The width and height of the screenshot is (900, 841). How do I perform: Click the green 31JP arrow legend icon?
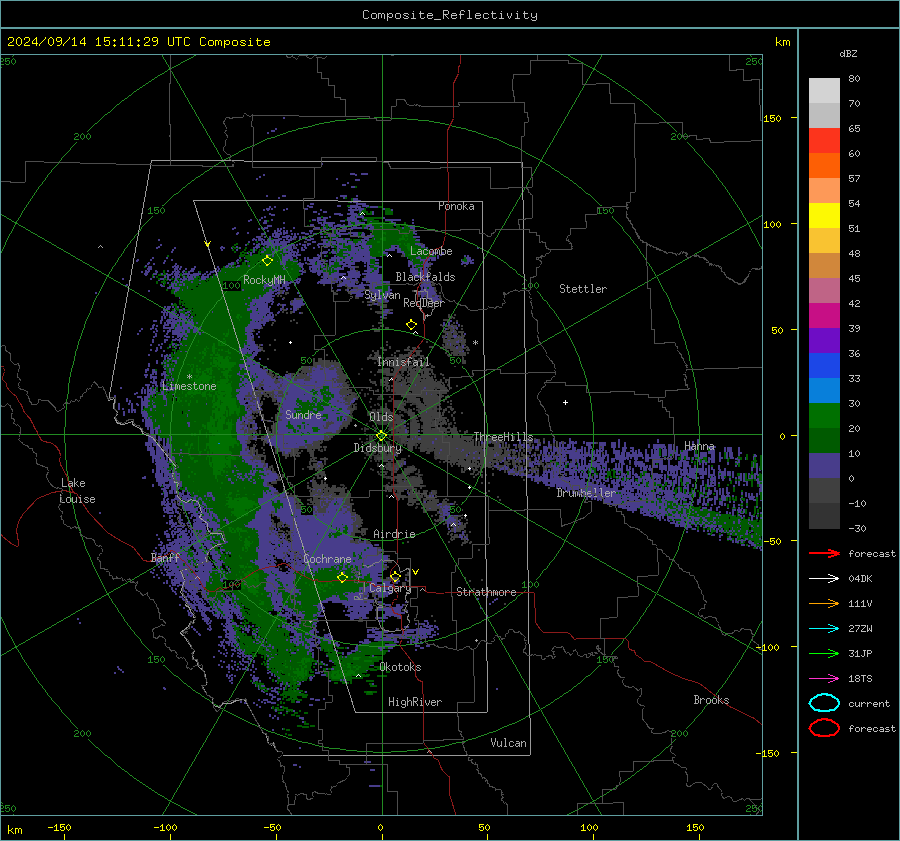824,653
